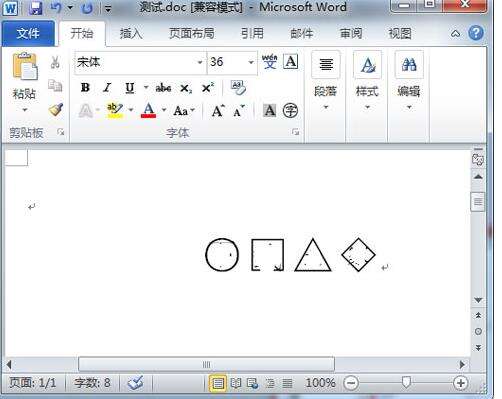Click the Phonetic Guide wén icon
This screenshot has width=502, height=399.
click(270, 62)
